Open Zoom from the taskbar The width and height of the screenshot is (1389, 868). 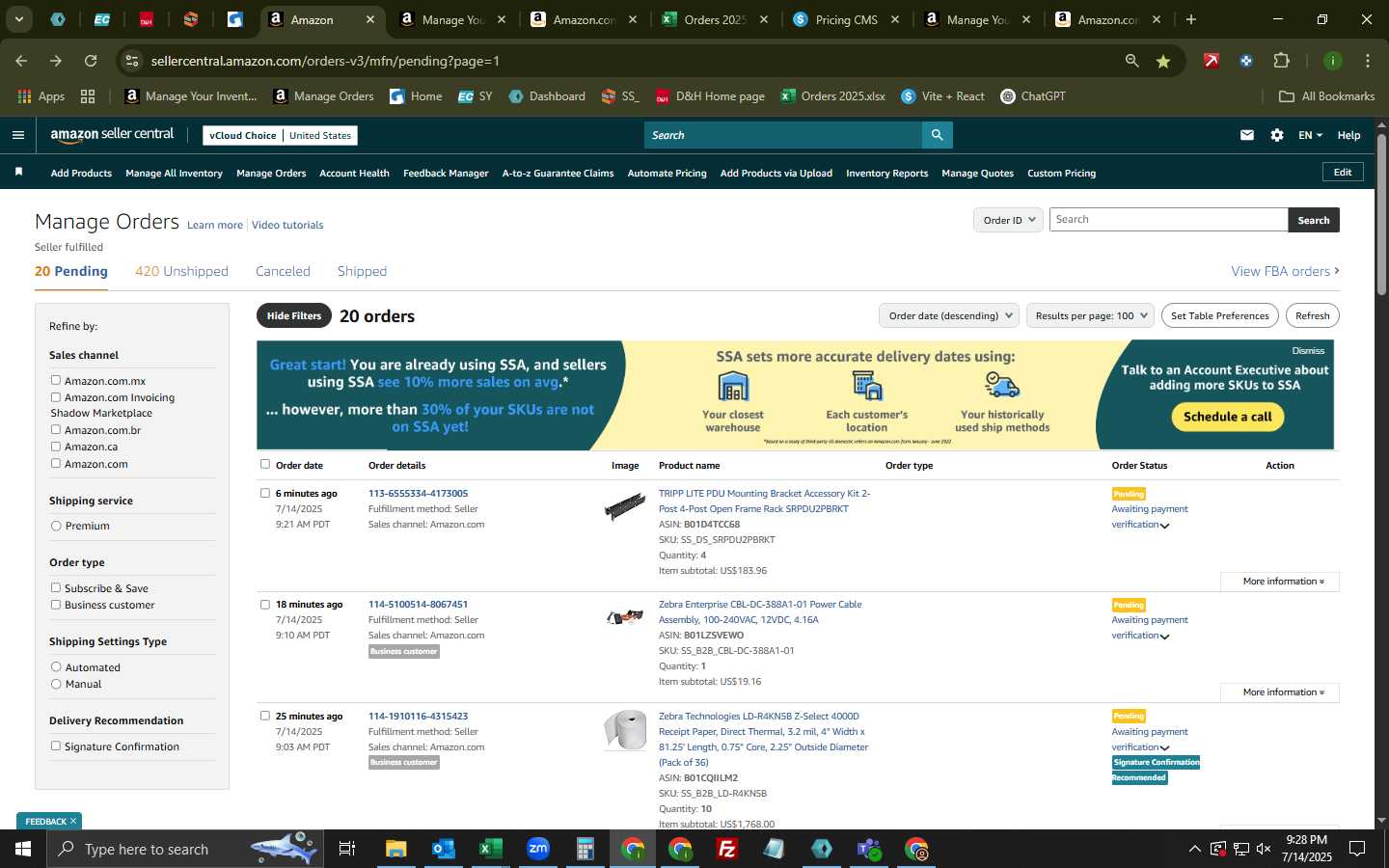tap(537, 849)
